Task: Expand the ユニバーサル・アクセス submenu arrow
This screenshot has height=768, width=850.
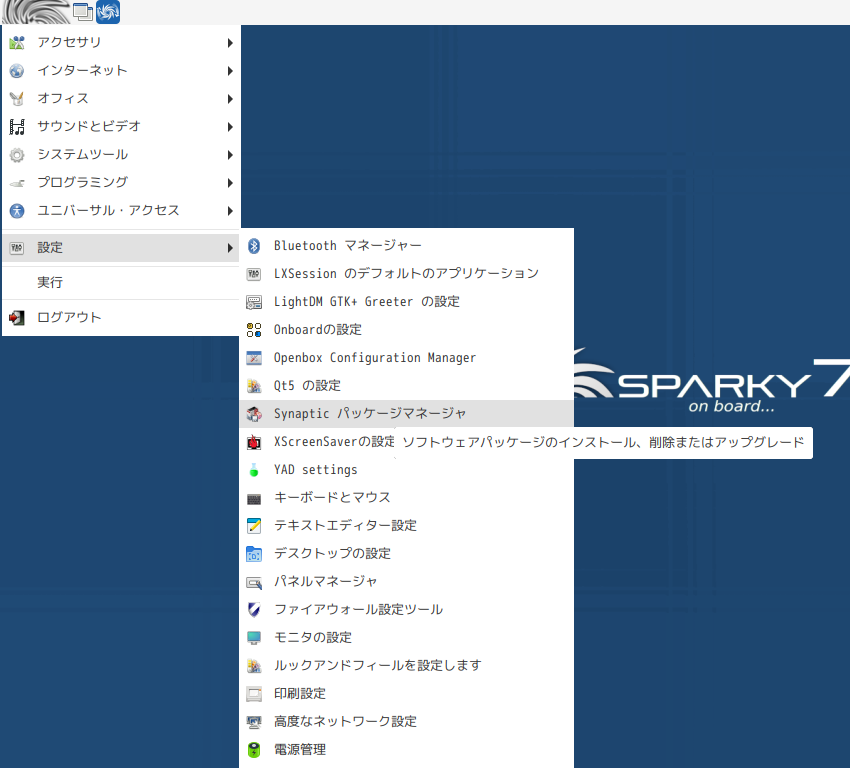Action: pyautogui.click(x=230, y=211)
